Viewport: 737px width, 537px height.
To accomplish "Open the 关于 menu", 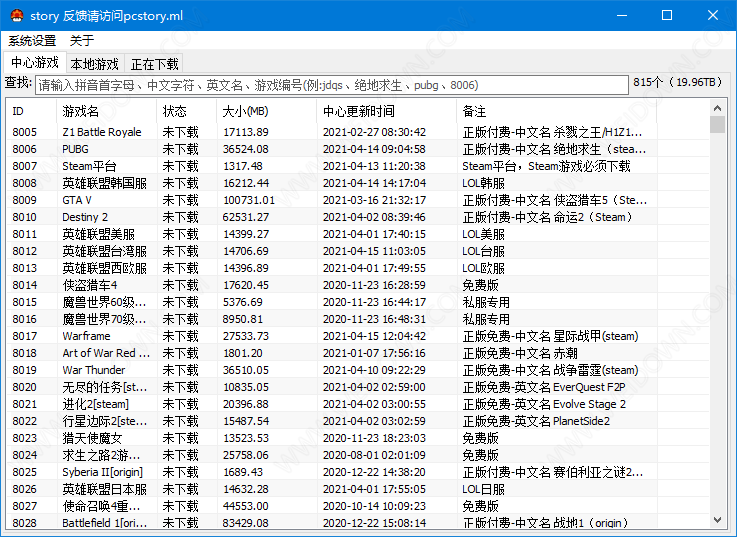I will click(x=82, y=41).
